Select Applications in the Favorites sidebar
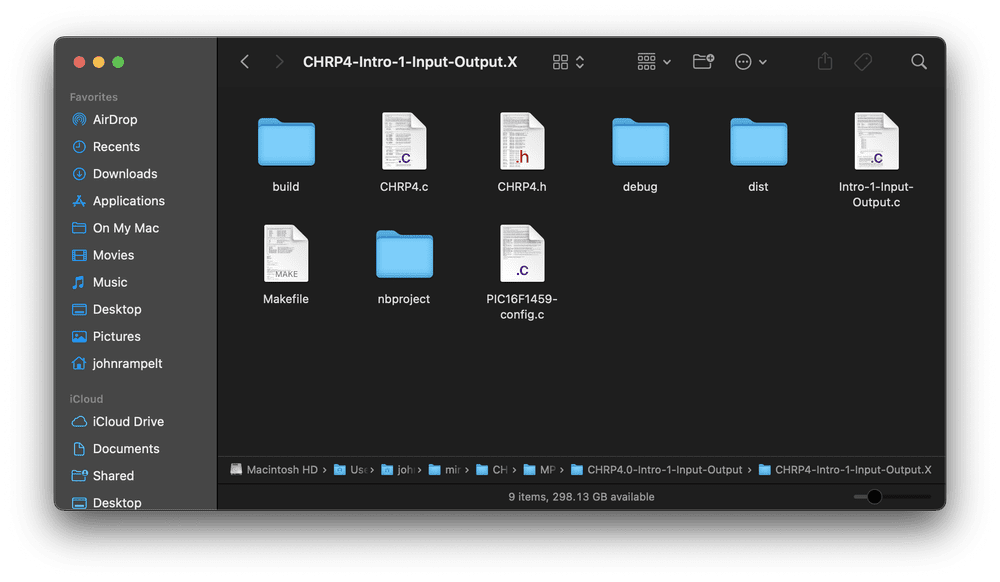 coord(126,200)
